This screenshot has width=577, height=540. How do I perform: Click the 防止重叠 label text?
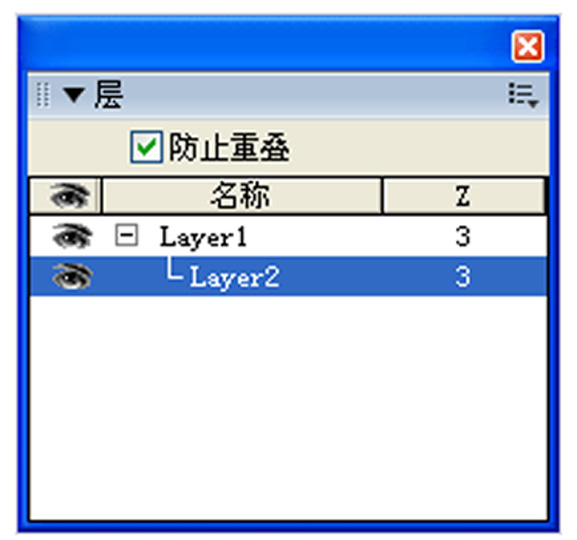[x=229, y=147]
